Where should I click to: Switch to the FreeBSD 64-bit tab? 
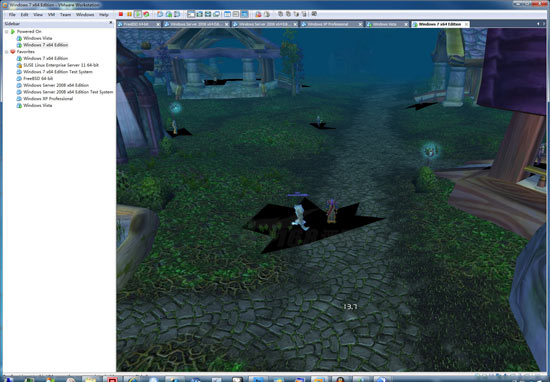[136, 24]
